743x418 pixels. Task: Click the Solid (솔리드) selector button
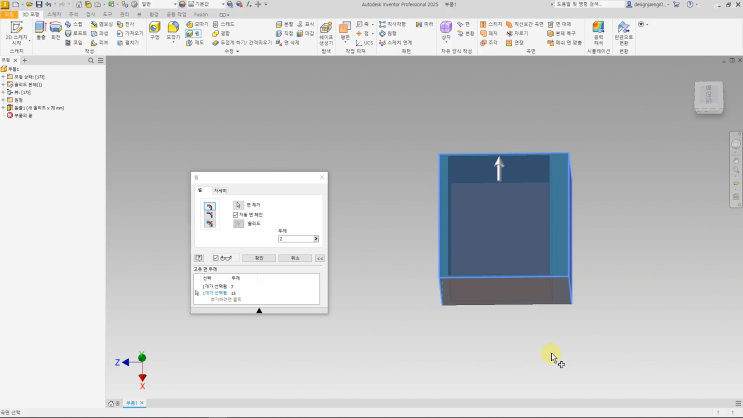coord(238,224)
